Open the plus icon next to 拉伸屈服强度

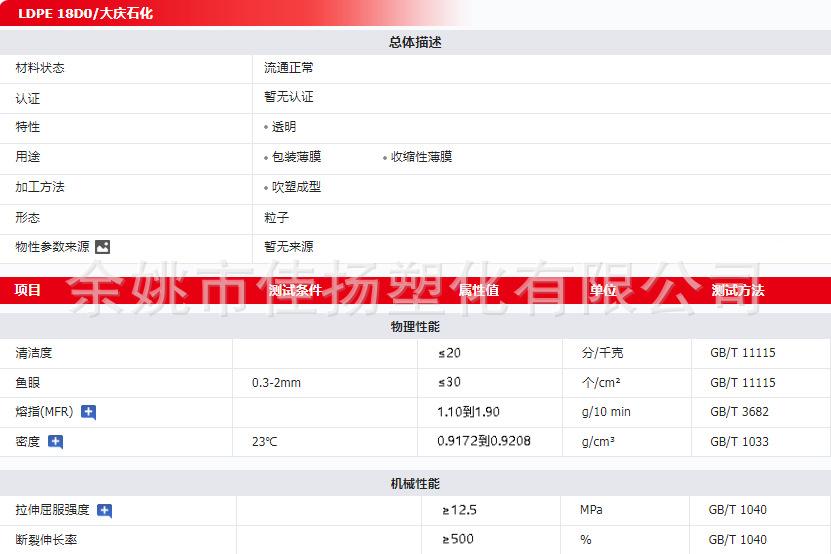point(104,511)
